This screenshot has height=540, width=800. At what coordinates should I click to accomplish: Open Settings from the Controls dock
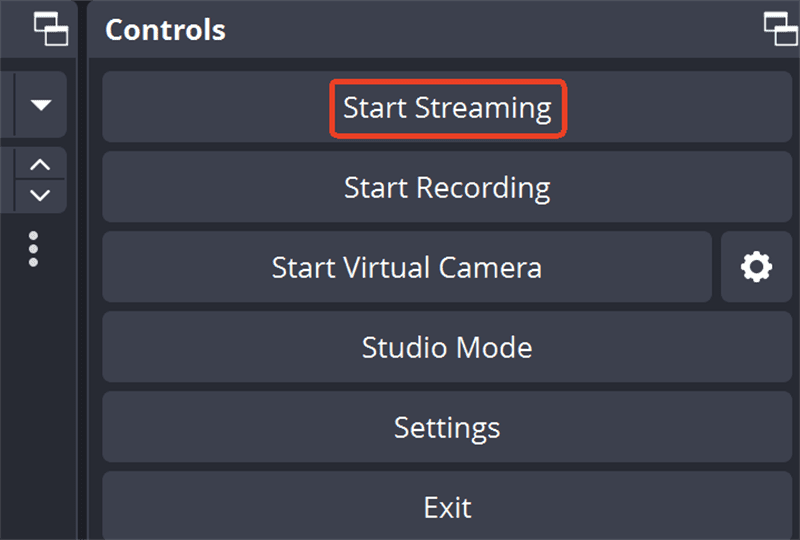coord(447,427)
